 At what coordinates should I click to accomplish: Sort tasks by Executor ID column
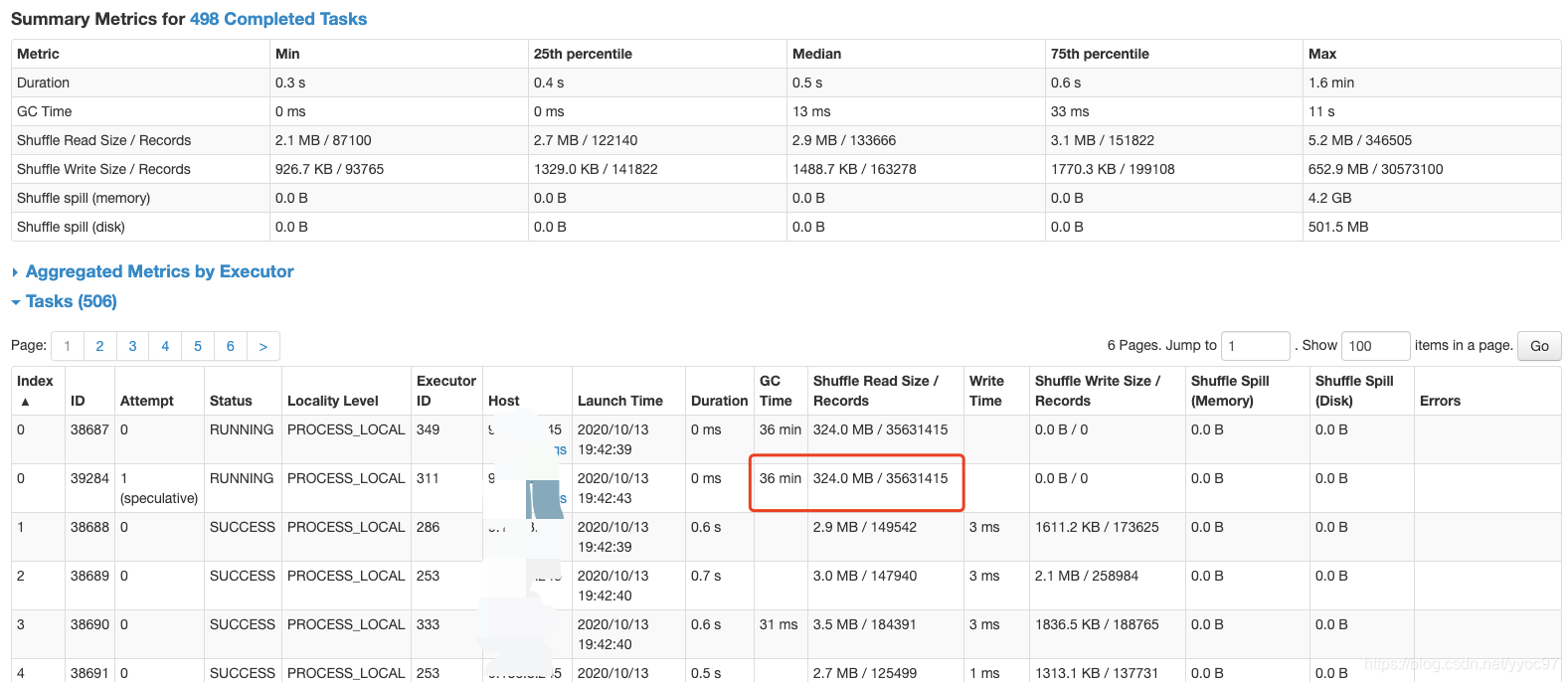click(446, 391)
